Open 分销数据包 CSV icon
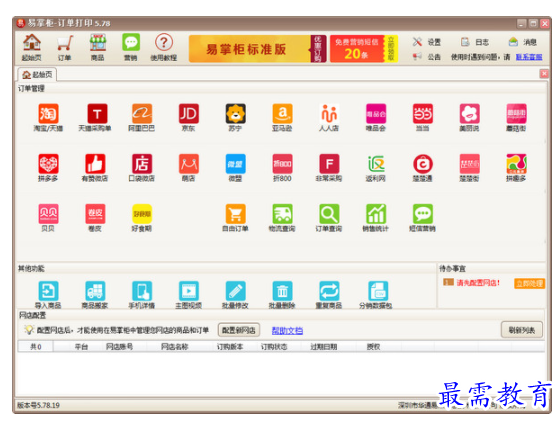The height and width of the screenshot is (426, 560). (x=376, y=295)
